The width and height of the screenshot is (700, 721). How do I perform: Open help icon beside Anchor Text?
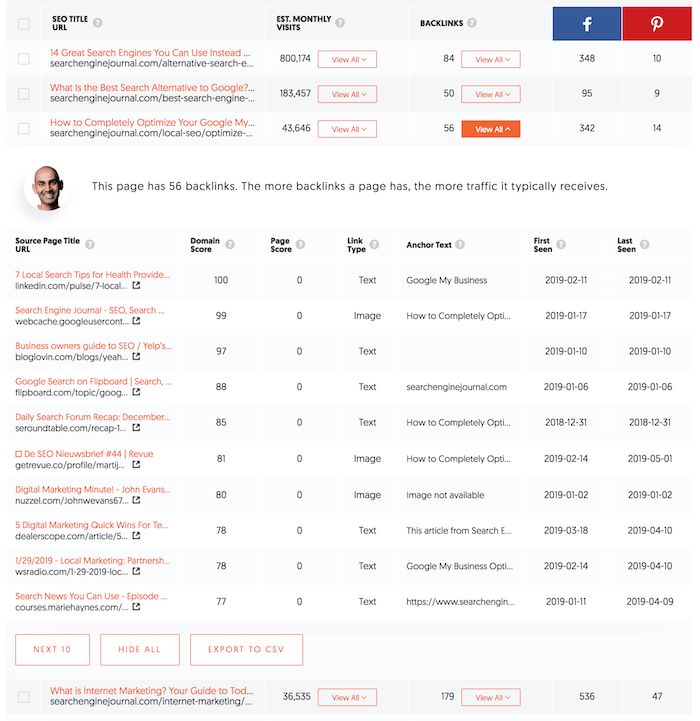pyautogui.click(x=460, y=245)
